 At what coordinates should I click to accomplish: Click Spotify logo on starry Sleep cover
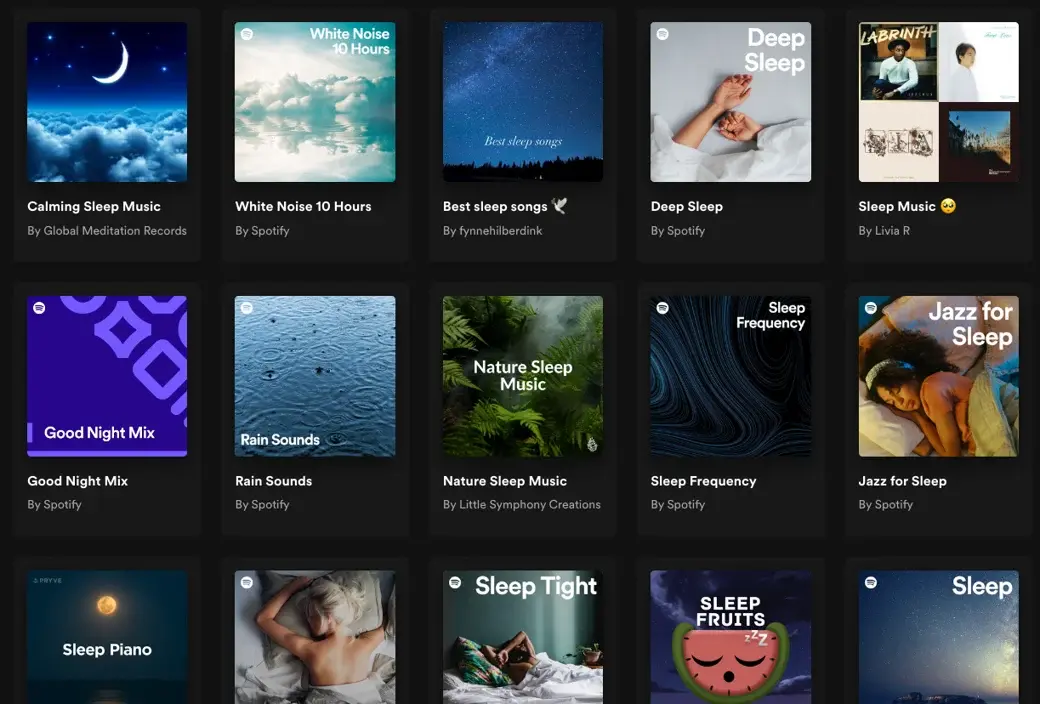click(x=870, y=582)
